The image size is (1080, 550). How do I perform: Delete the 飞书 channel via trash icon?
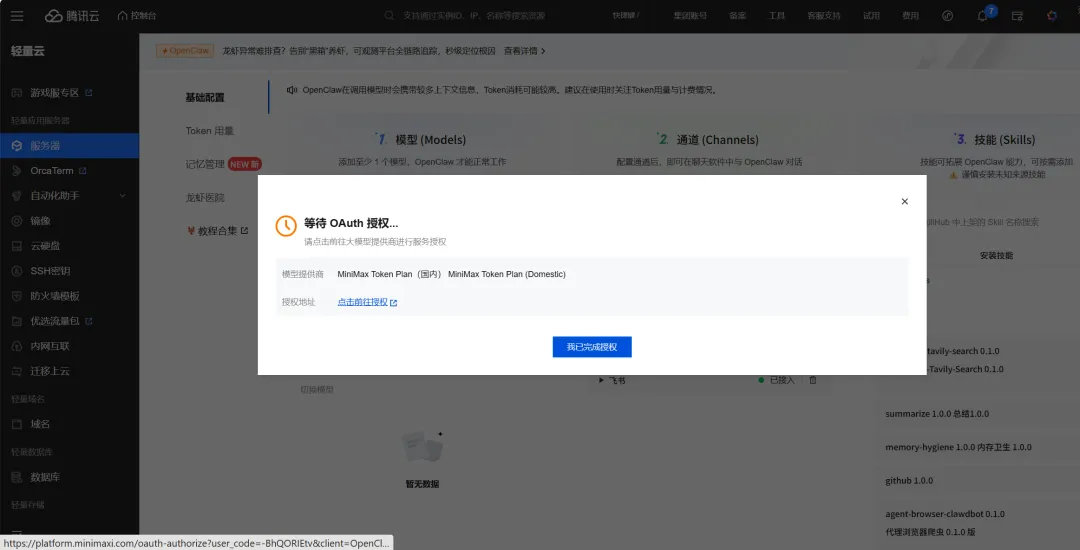813,380
